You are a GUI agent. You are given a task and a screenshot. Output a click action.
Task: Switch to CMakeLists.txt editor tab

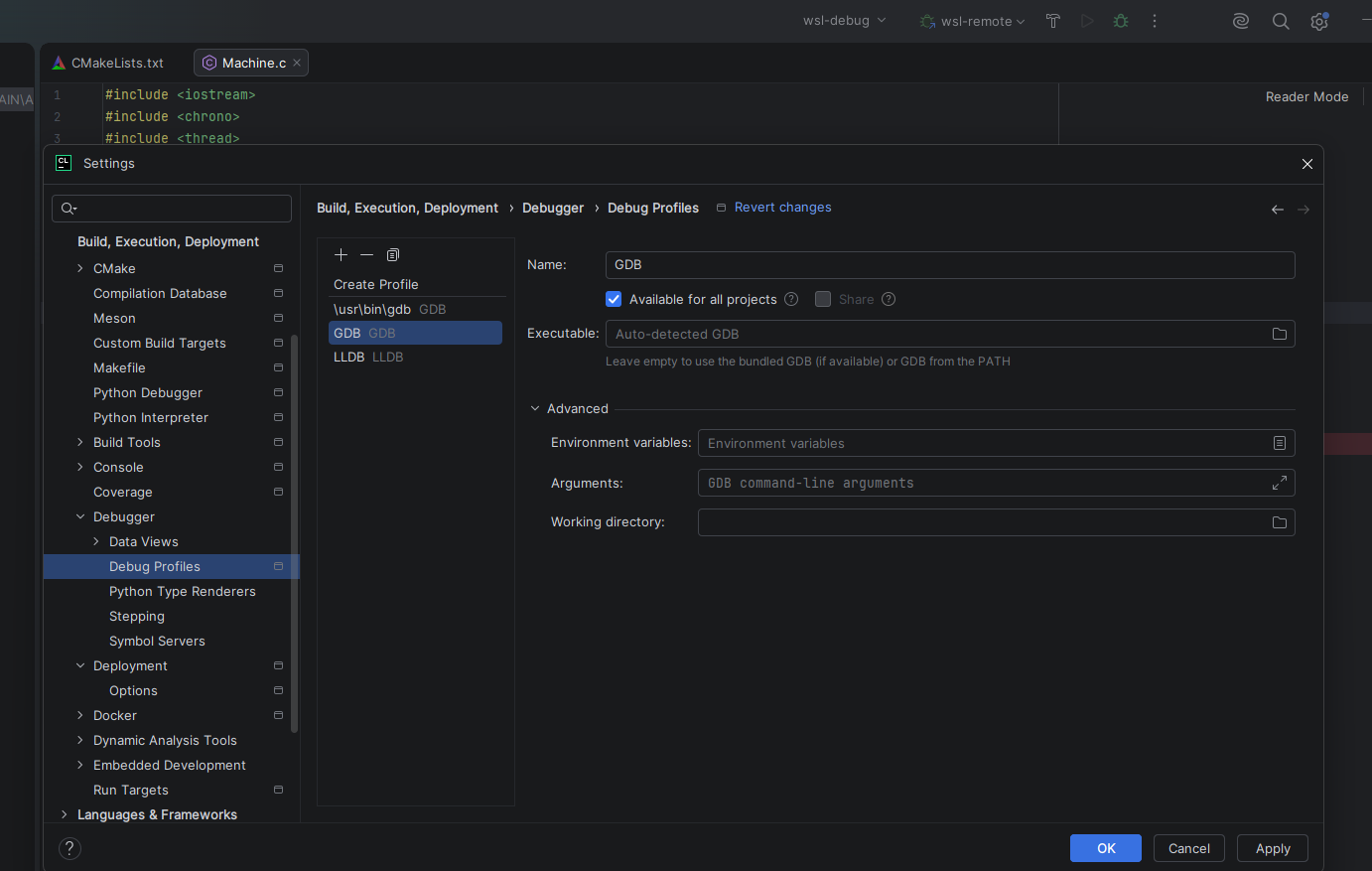tap(108, 63)
